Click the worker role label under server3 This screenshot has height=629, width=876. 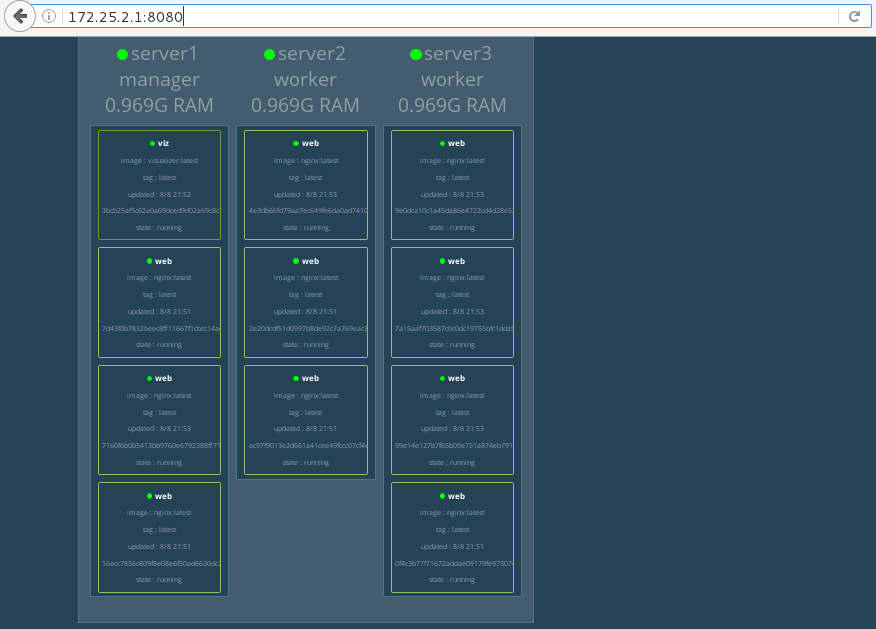(452, 79)
